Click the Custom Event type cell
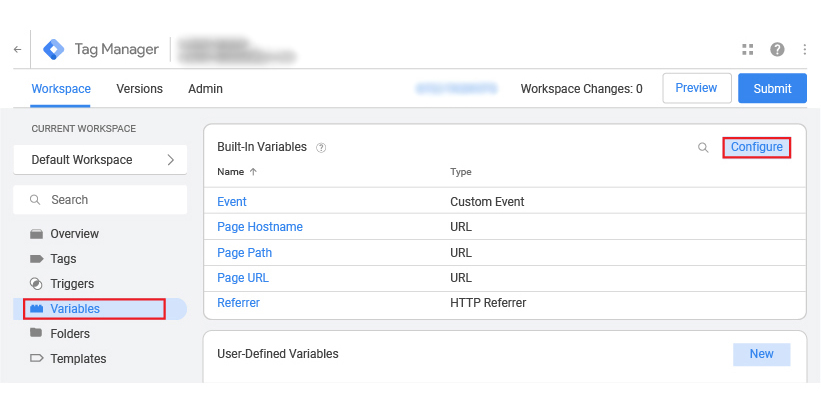Viewport: 821px width, 413px height. [x=487, y=202]
